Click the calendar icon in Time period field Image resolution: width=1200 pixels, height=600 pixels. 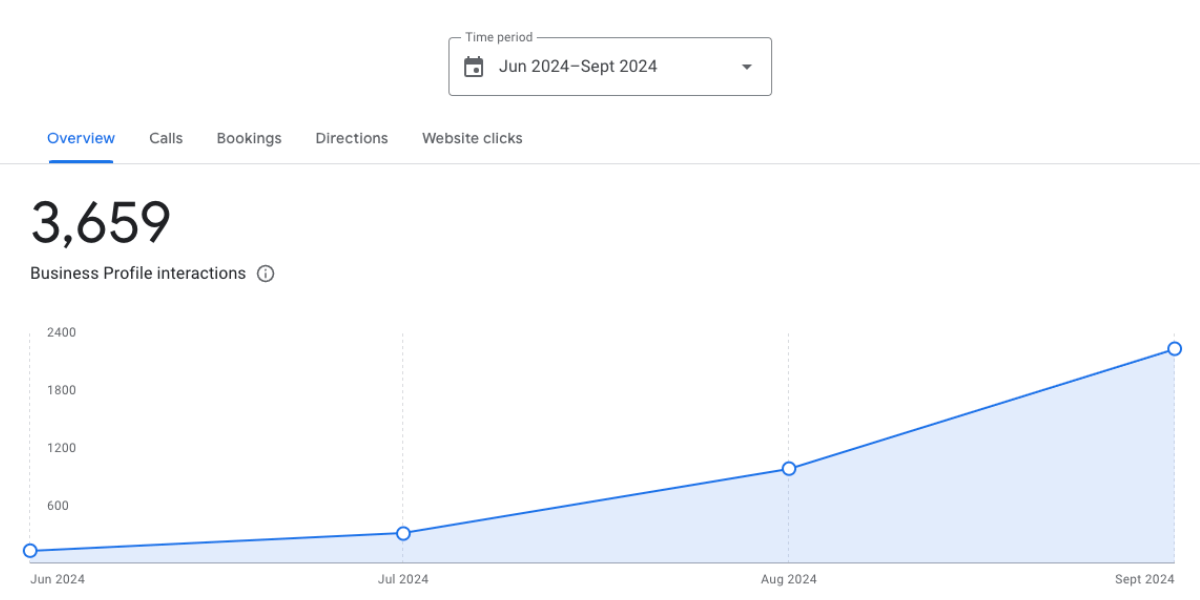point(474,67)
